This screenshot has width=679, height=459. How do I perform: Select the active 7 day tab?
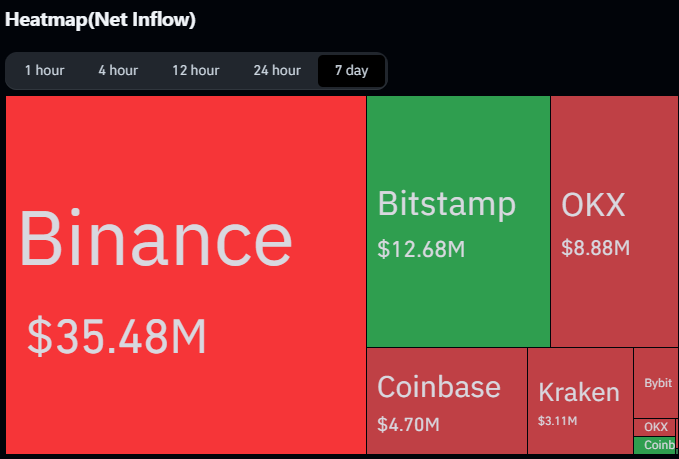coord(351,70)
